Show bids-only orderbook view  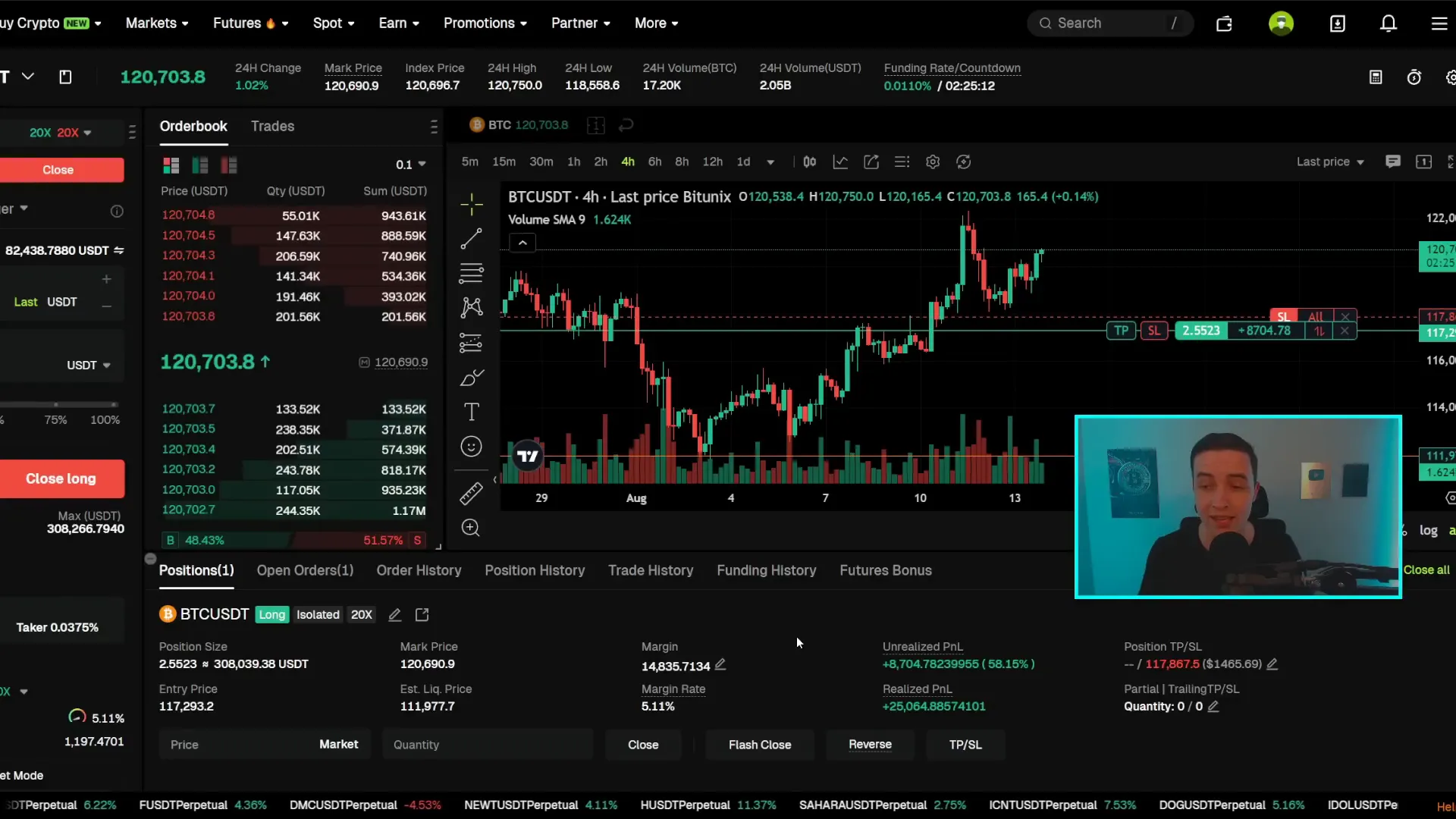[x=200, y=165]
